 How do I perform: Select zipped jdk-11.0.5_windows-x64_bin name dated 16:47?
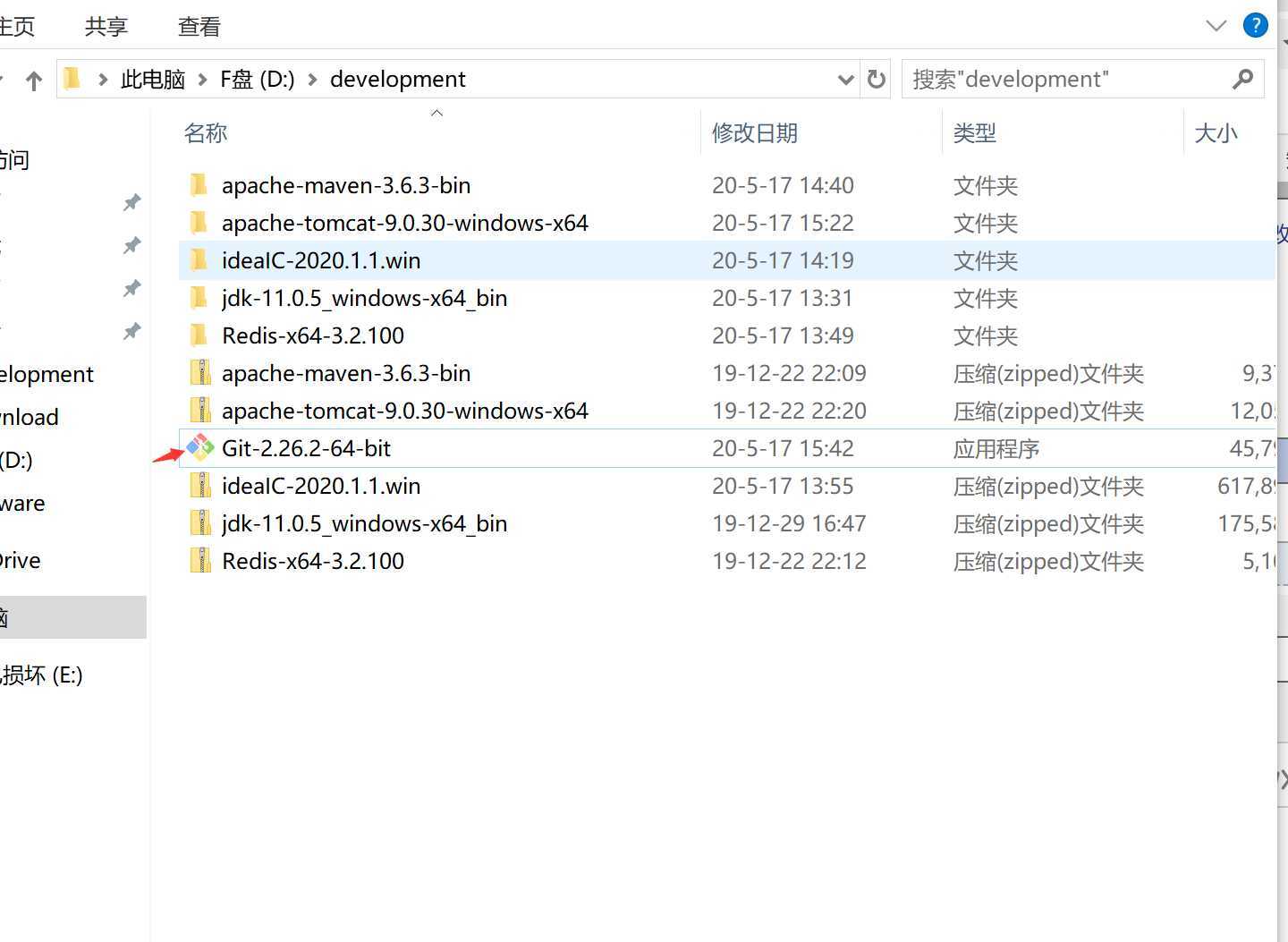tap(365, 523)
